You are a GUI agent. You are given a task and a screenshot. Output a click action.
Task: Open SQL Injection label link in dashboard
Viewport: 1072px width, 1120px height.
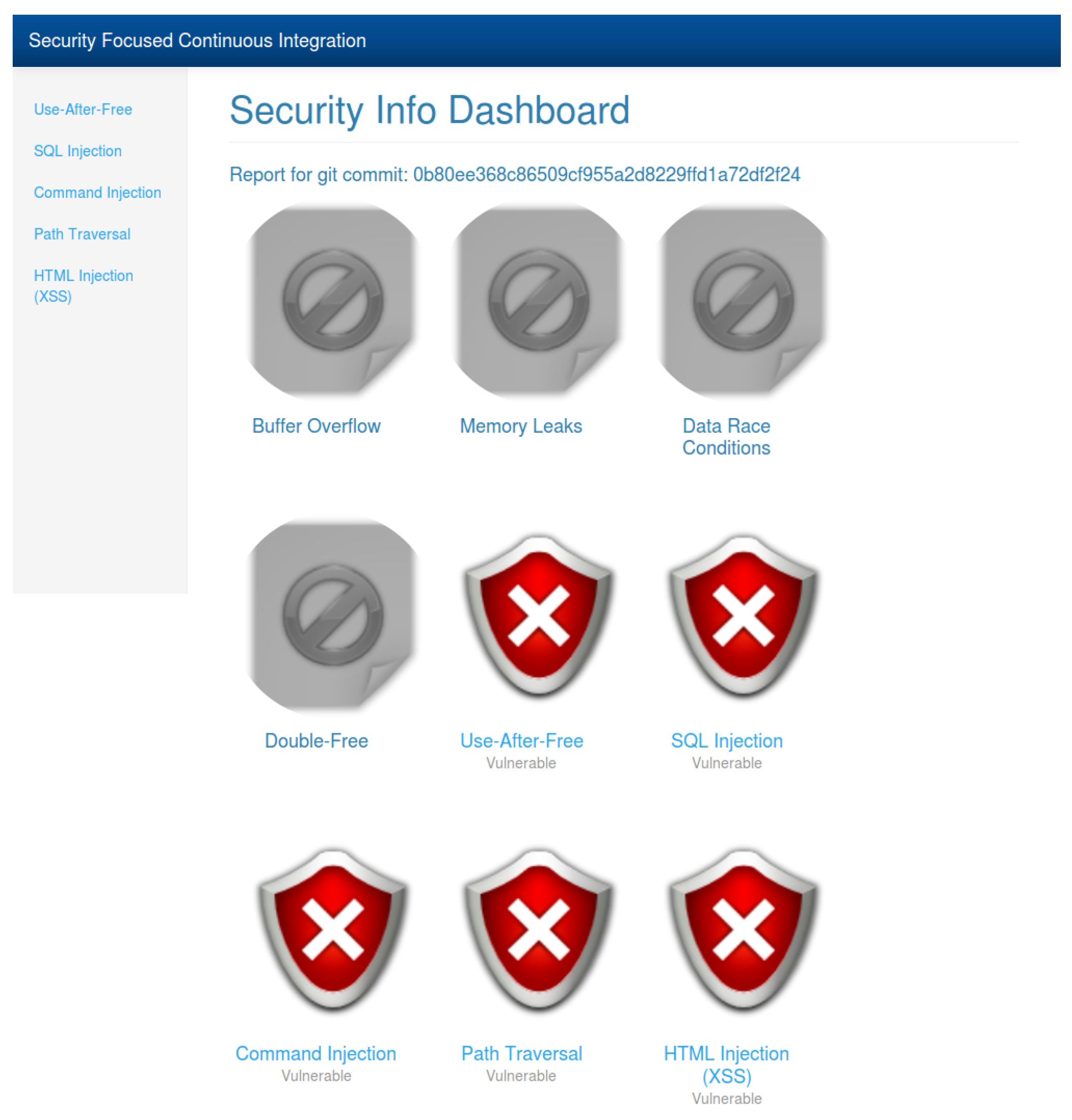[x=726, y=741]
